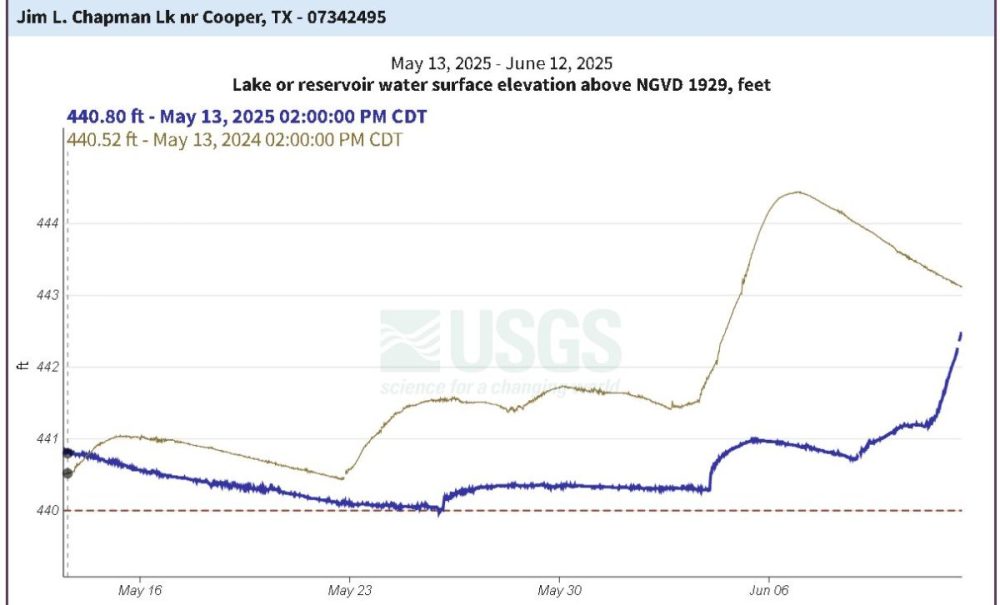
Task: Click the May 13, 2025 - June 12, 2025 date range
Action: point(501,64)
